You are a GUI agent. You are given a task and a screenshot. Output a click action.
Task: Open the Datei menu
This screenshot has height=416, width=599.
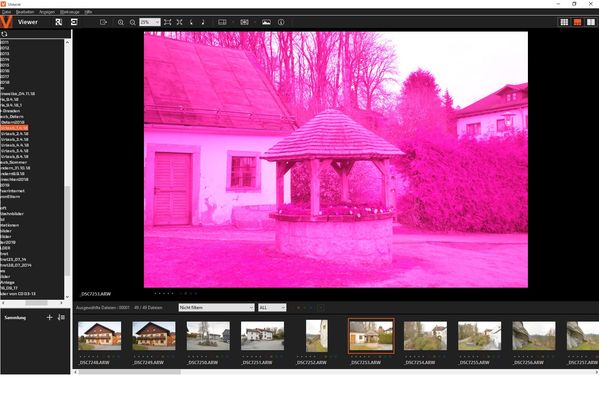click(x=6, y=12)
